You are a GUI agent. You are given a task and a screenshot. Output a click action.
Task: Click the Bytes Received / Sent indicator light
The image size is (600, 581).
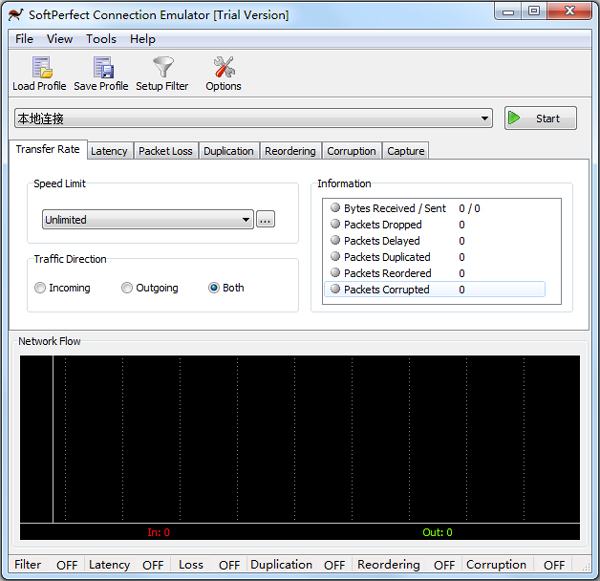pos(335,207)
